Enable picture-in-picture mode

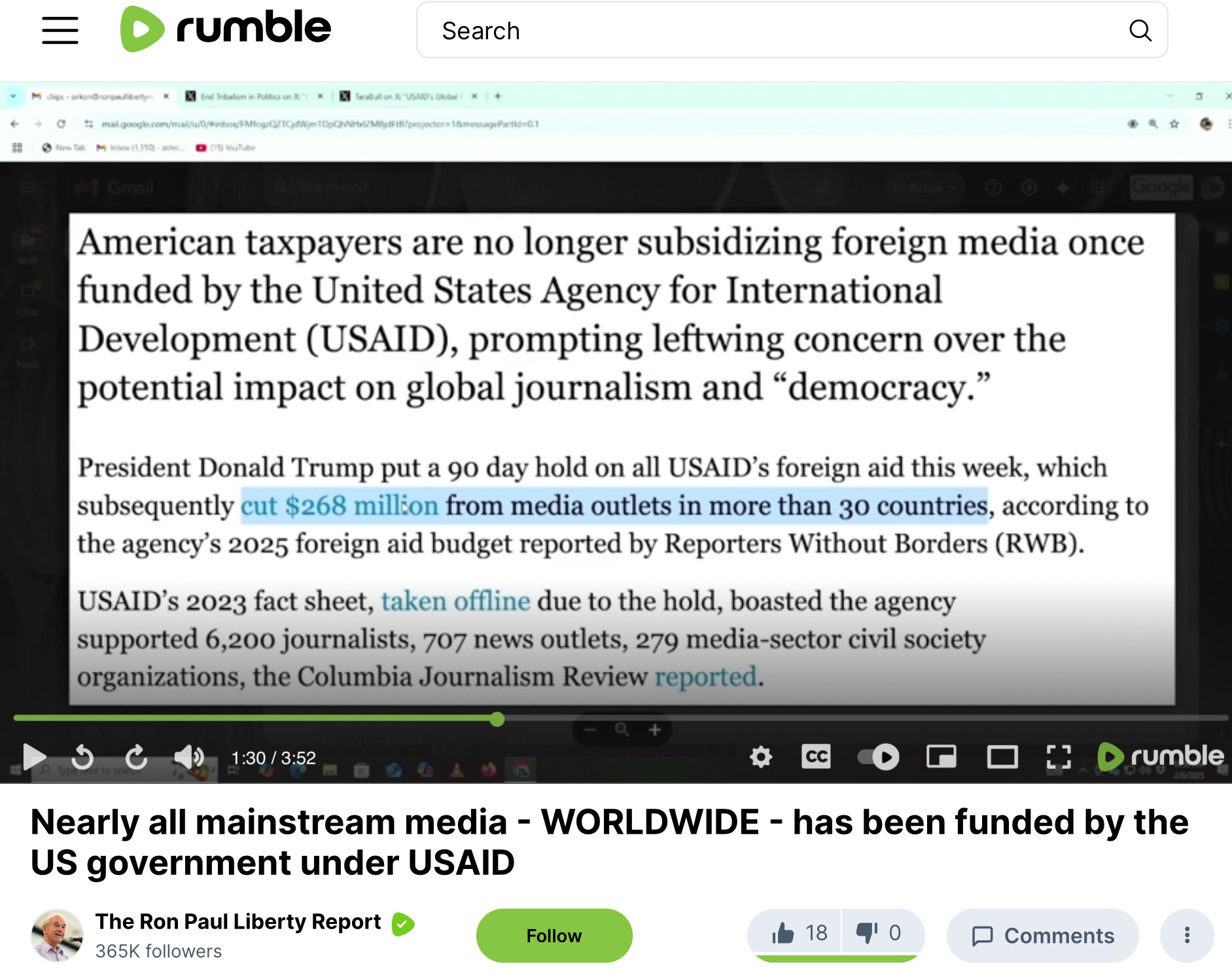click(x=941, y=757)
